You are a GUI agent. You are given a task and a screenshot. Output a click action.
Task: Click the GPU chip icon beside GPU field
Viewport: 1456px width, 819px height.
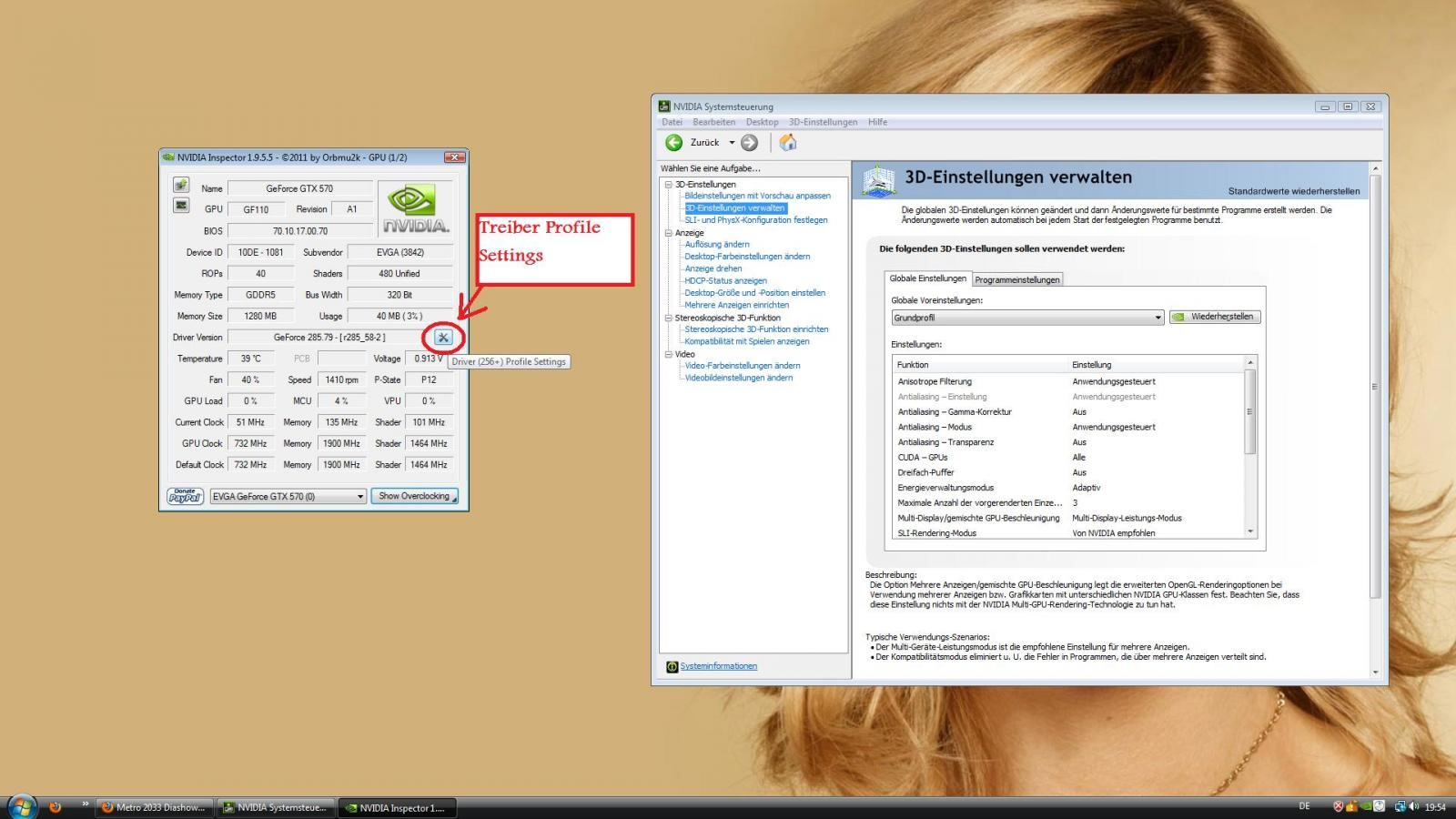[x=181, y=206]
